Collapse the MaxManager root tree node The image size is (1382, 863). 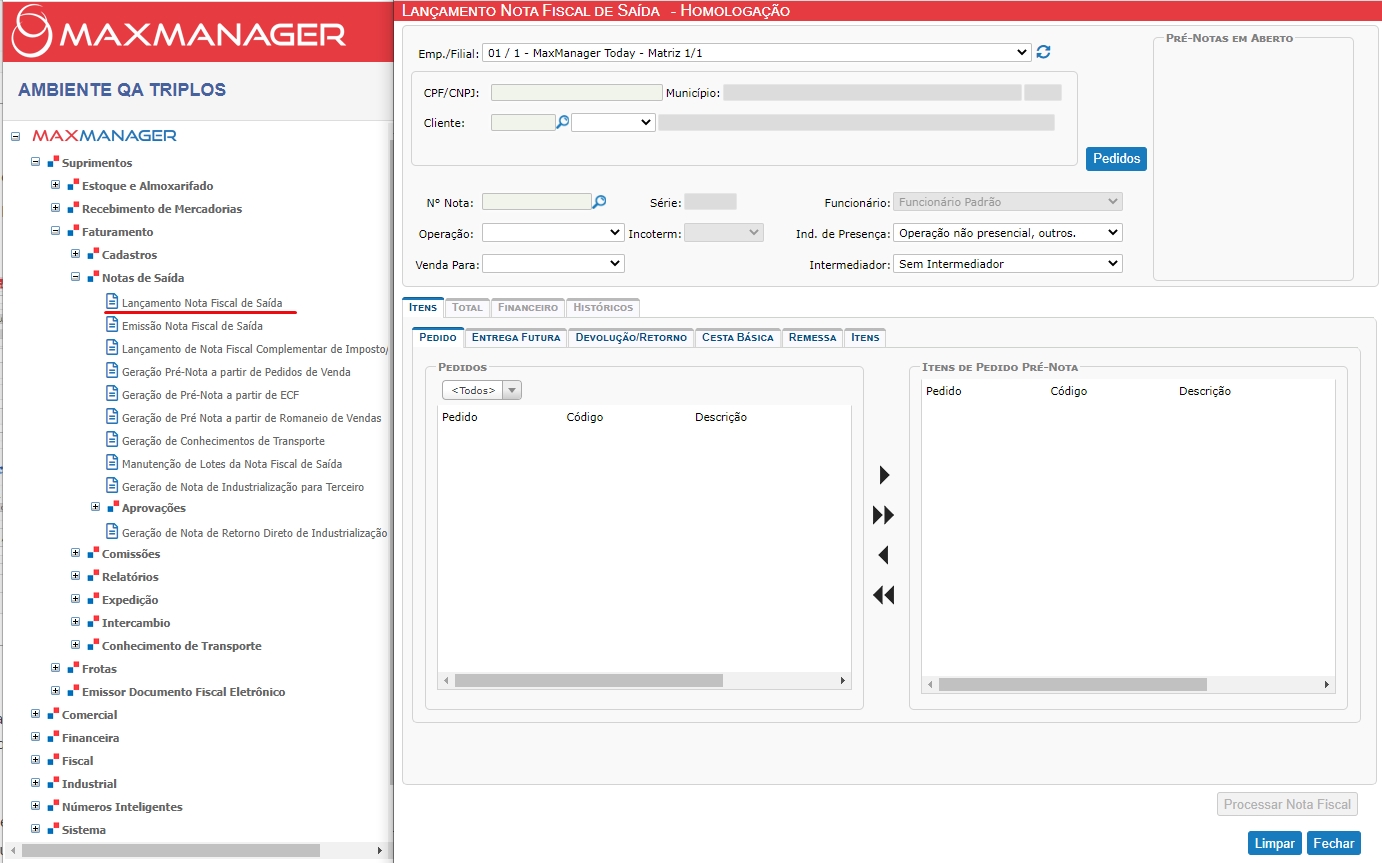pyautogui.click(x=15, y=136)
